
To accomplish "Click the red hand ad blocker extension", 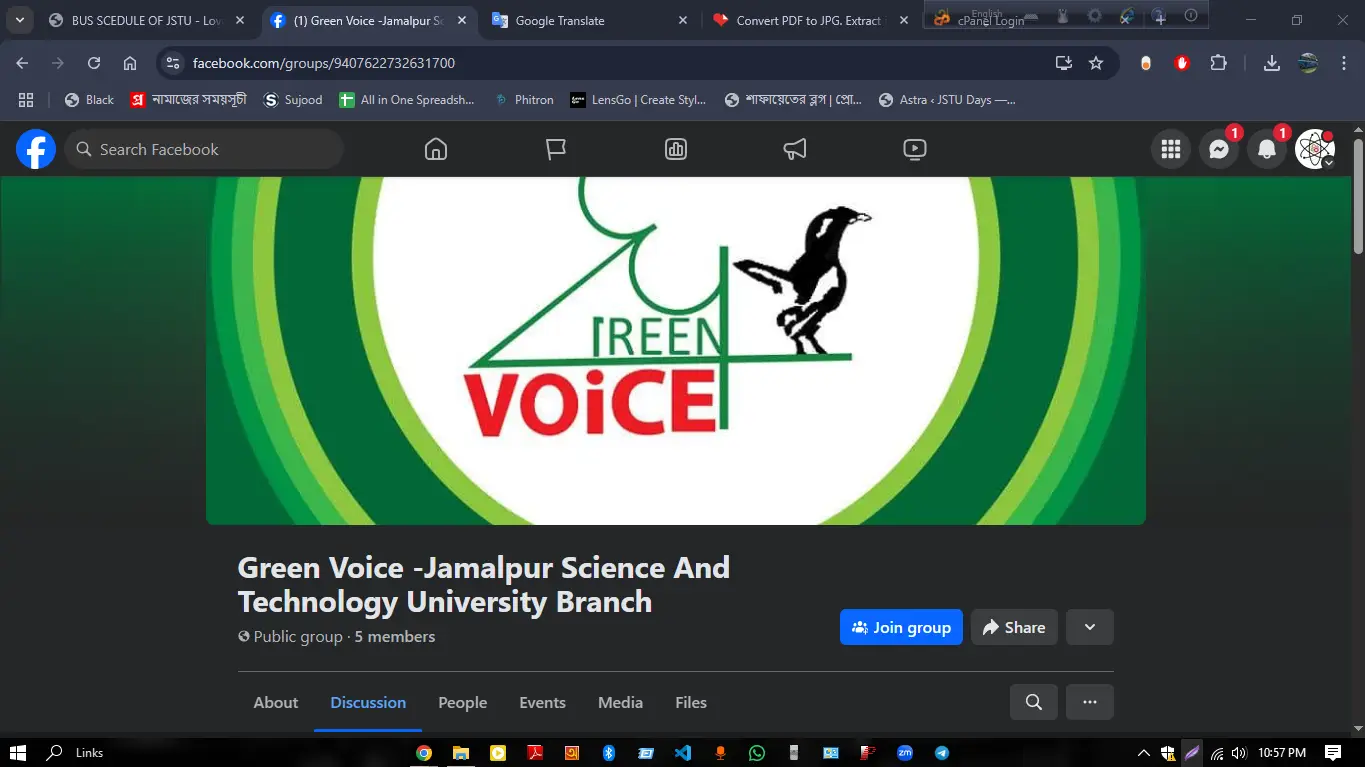I will pyautogui.click(x=1182, y=63).
